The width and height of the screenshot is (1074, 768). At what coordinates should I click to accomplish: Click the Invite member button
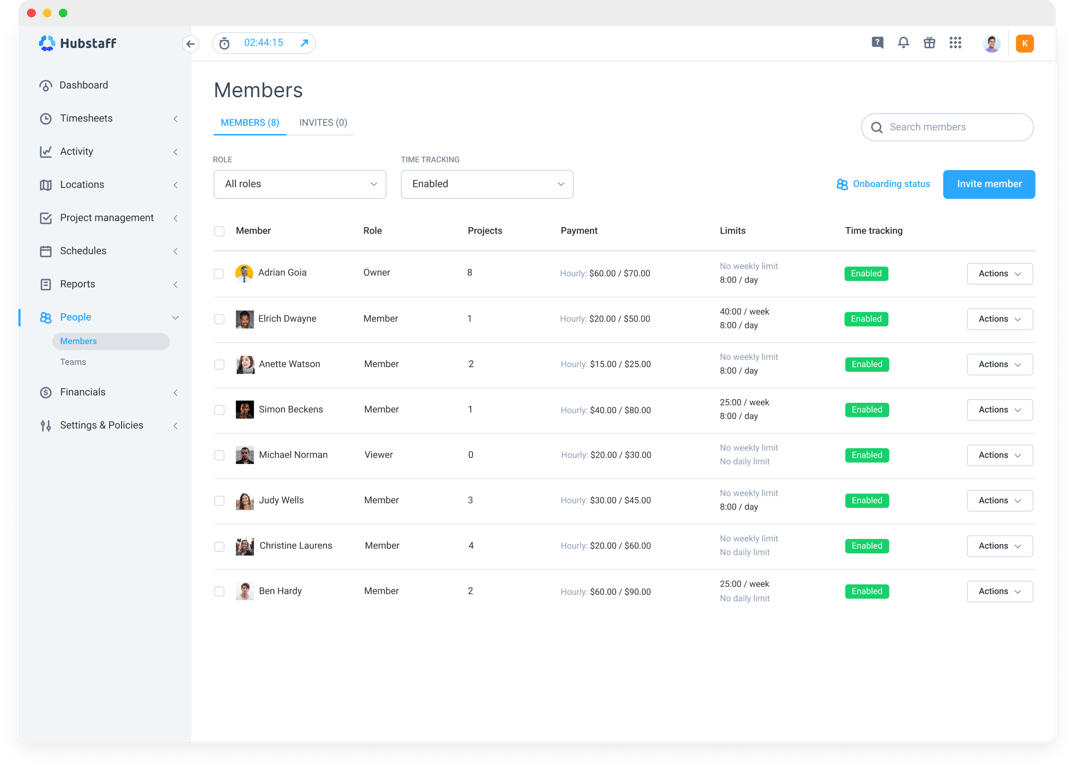[x=989, y=184]
